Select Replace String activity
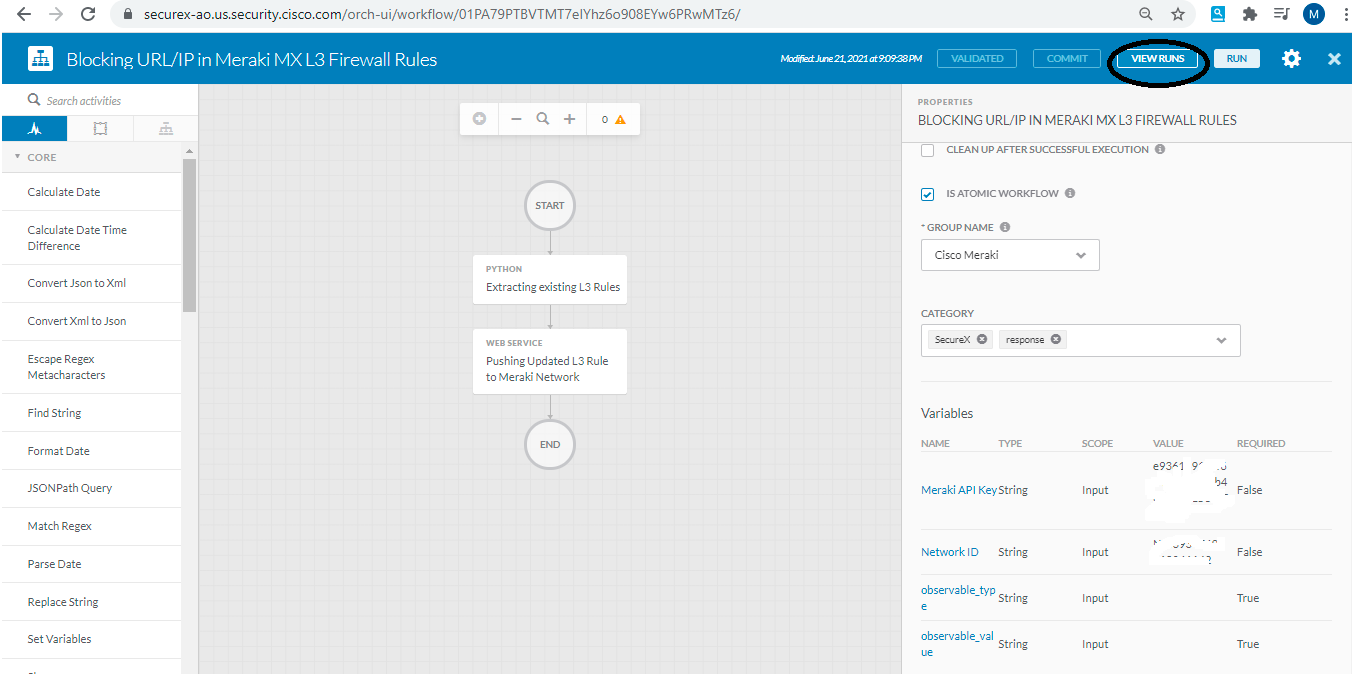Image resolution: width=1352 pixels, height=674 pixels. pos(92,602)
